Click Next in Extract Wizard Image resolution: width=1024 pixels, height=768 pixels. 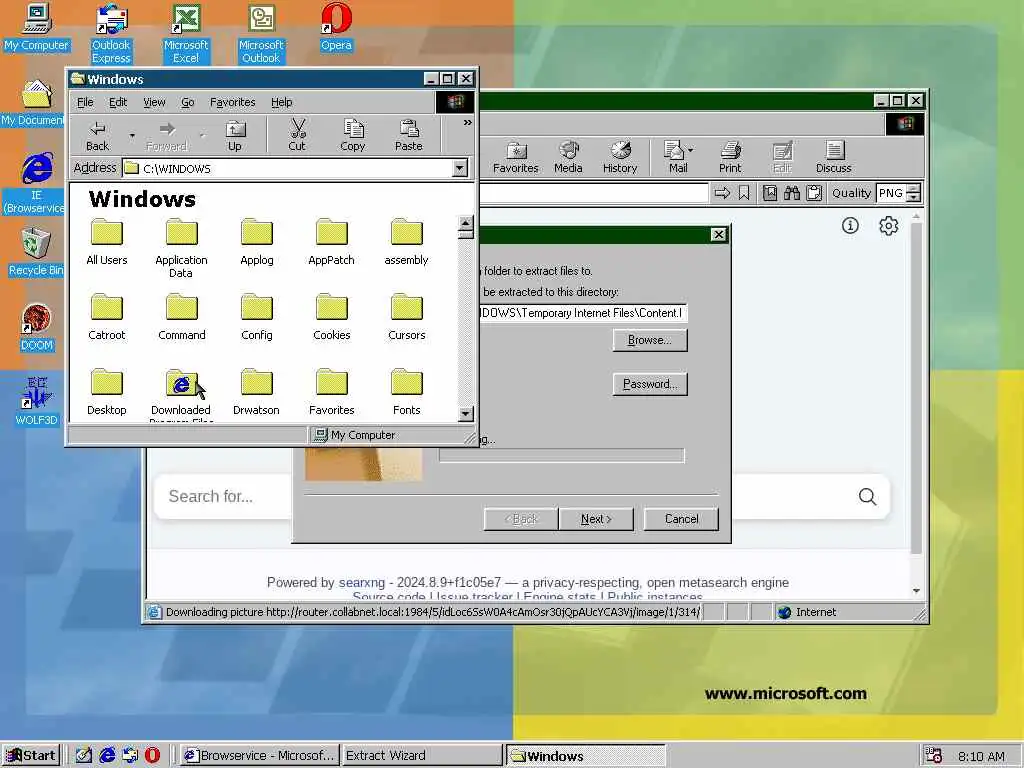(x=596, y=519)
